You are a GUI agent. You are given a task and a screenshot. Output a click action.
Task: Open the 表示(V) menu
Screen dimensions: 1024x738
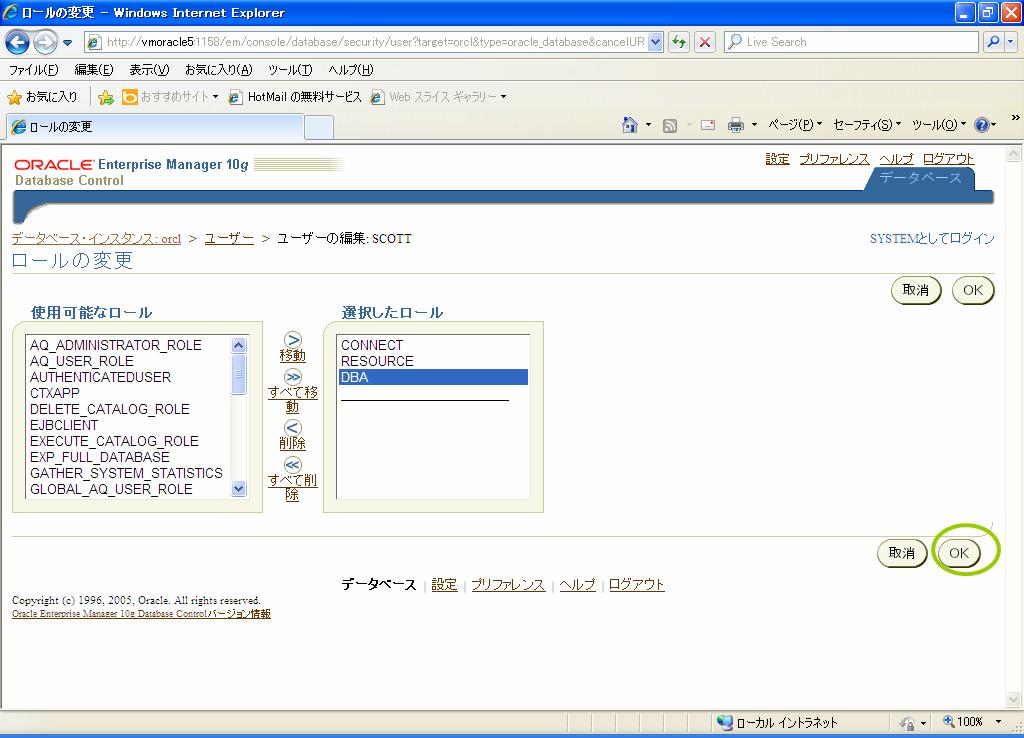point(149,69)
